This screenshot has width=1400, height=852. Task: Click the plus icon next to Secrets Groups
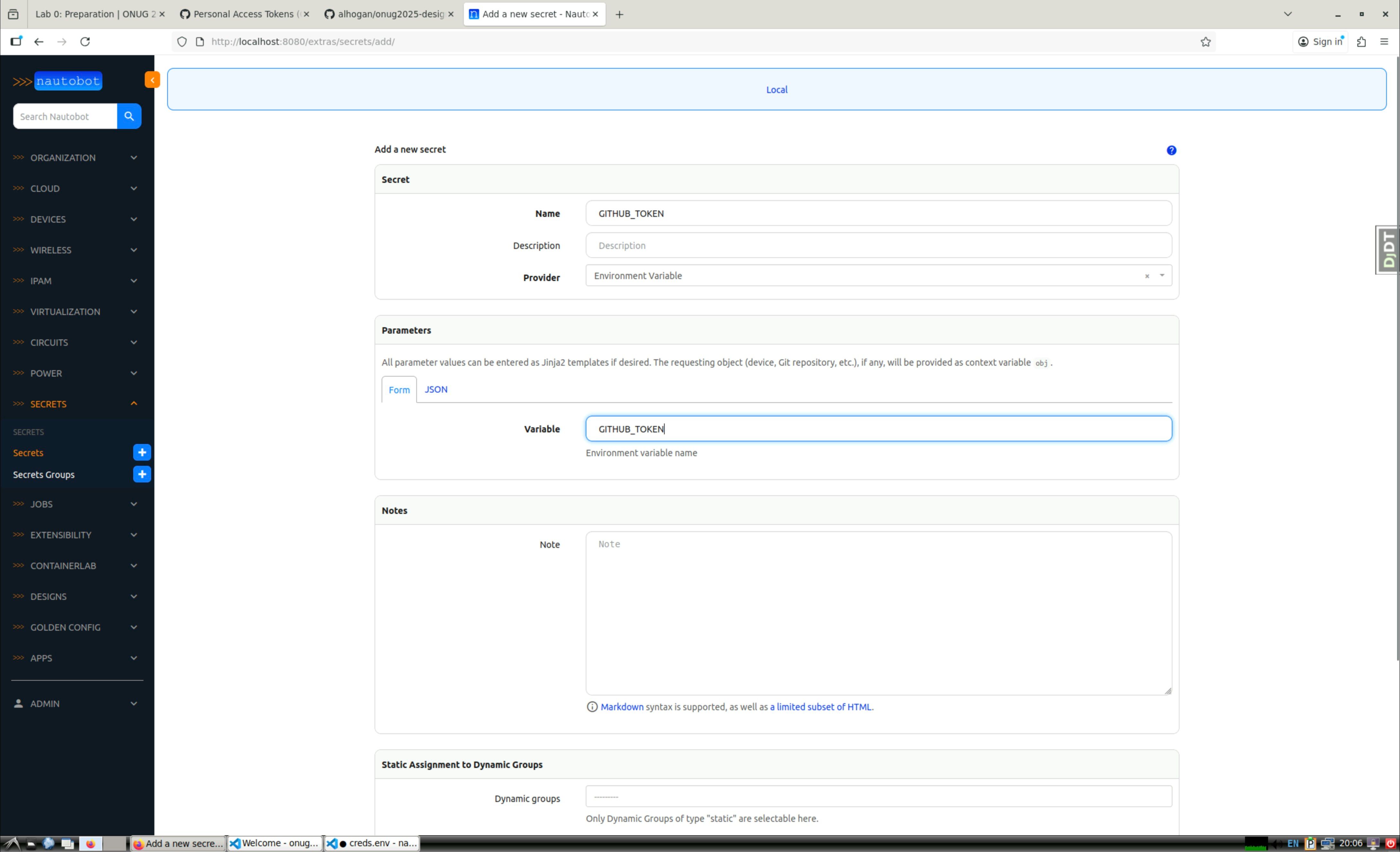[x=142, y=474]
